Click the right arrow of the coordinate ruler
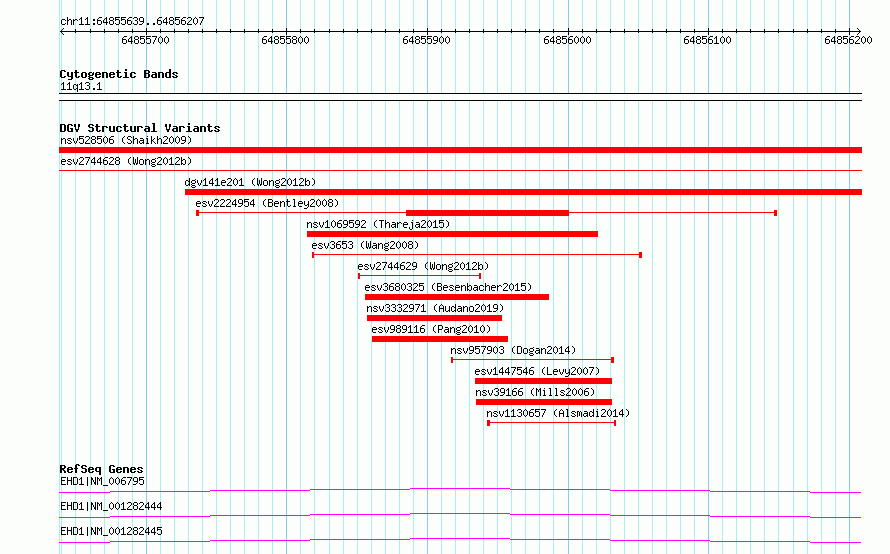This screenshot has width=890, height=554. click(859, 31)
